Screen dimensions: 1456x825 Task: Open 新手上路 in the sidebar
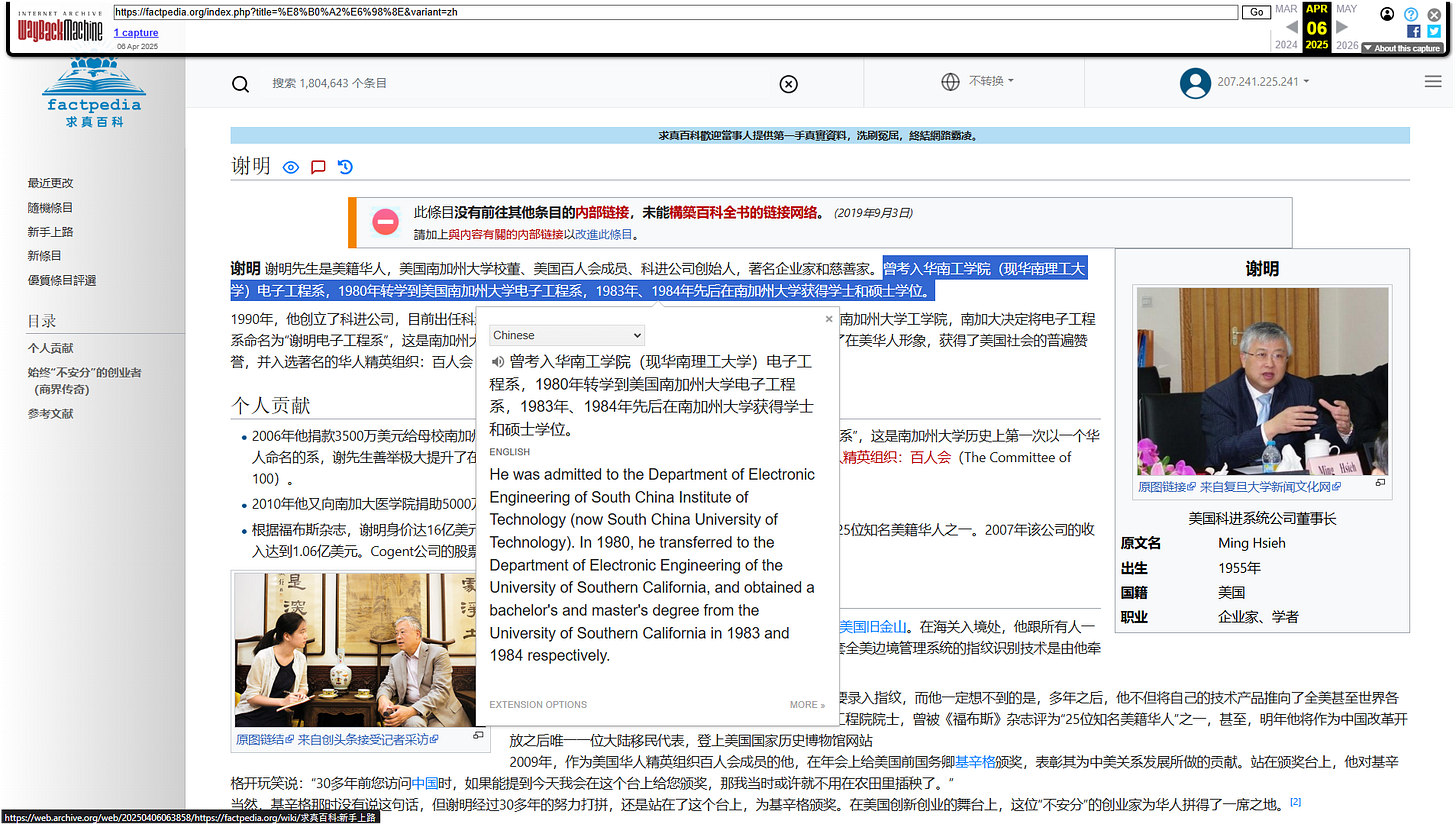[x=50, y=232]
